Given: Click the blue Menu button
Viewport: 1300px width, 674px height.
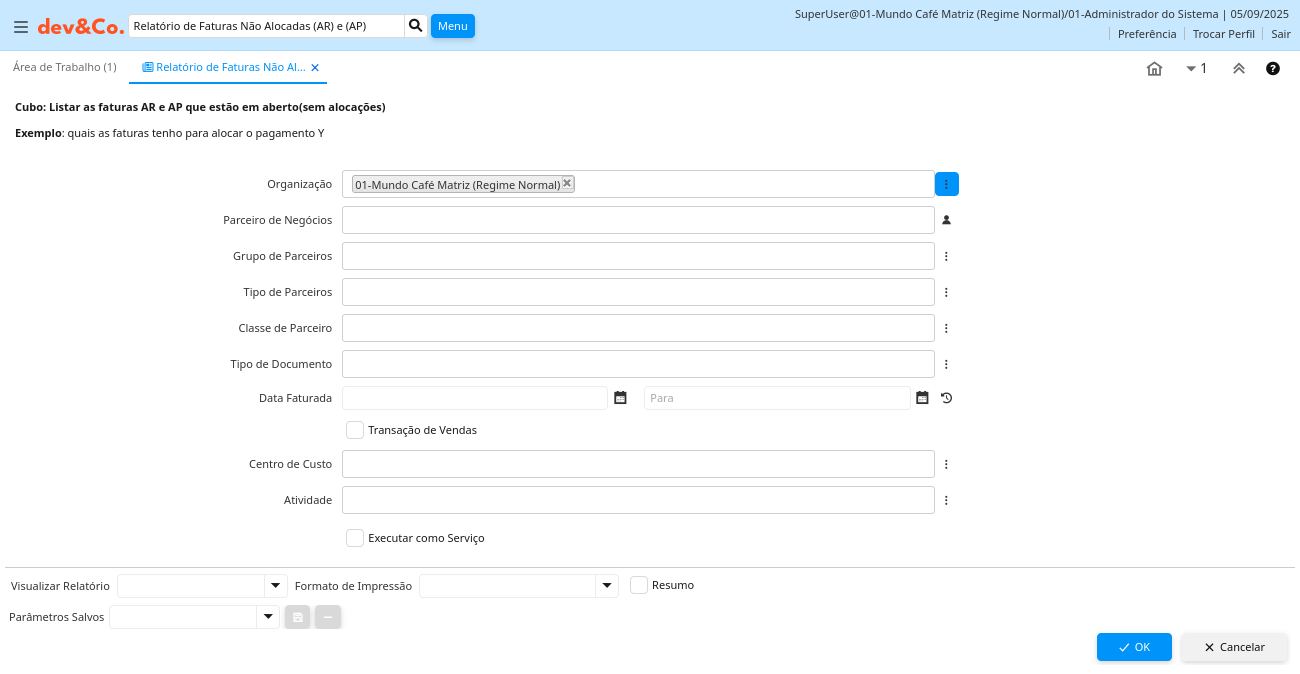Looking at the screenshot, I should [452, 26].
